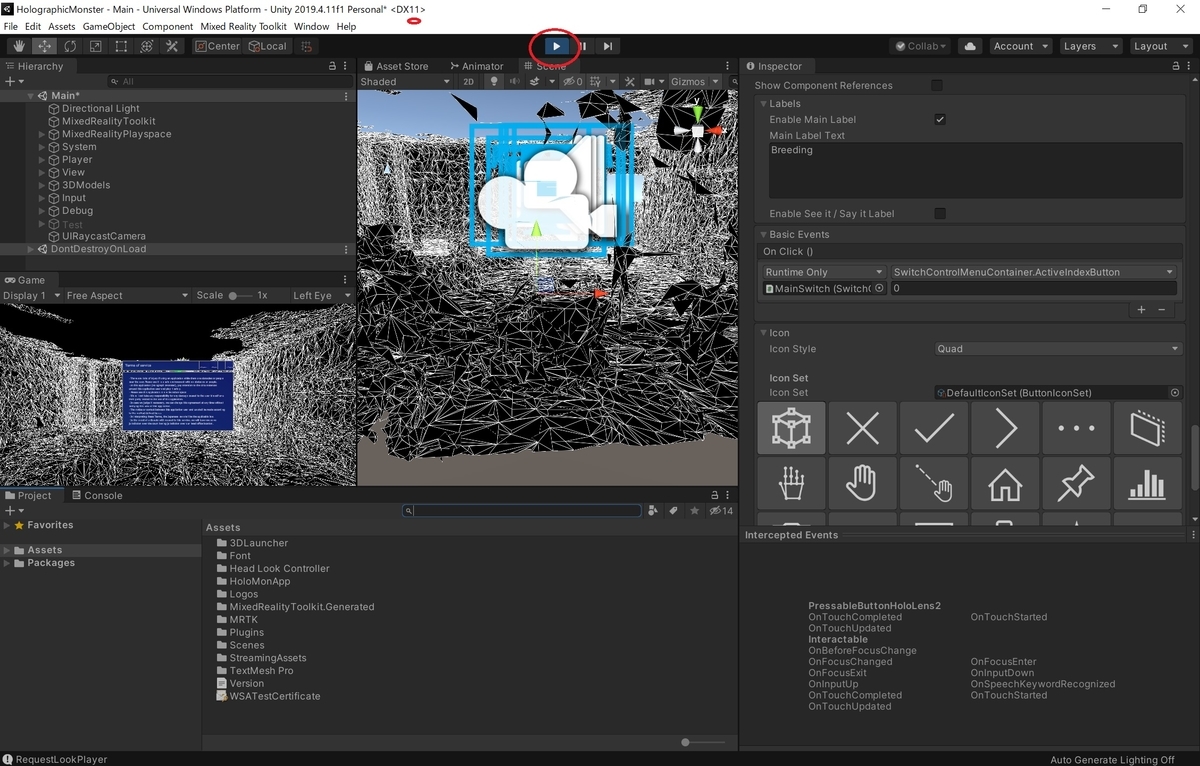Select the pin icon tile
This screenshot has width=1200, height=766.
(x=1076, y=484)
